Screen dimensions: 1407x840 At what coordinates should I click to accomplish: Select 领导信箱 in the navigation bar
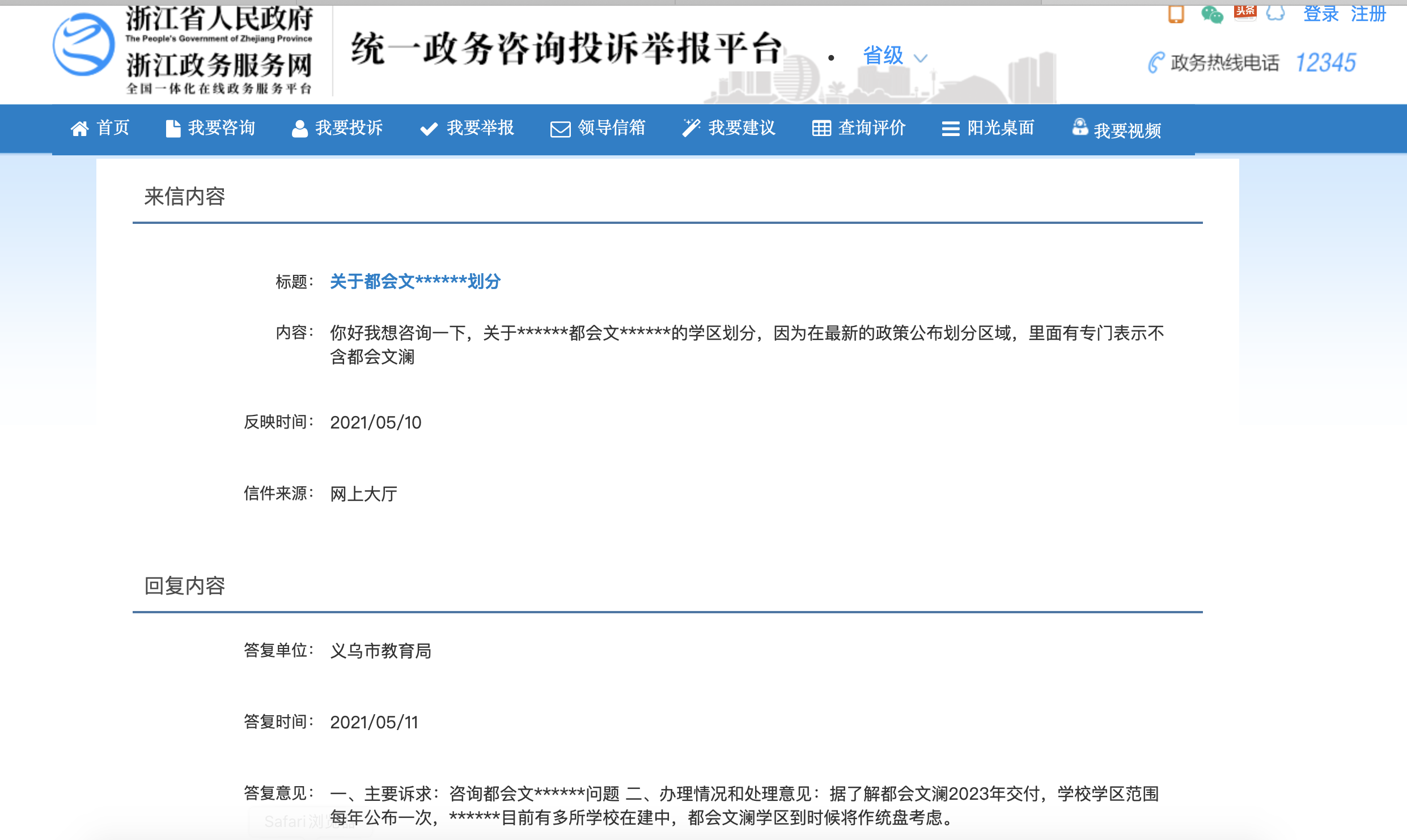(611, 128)
